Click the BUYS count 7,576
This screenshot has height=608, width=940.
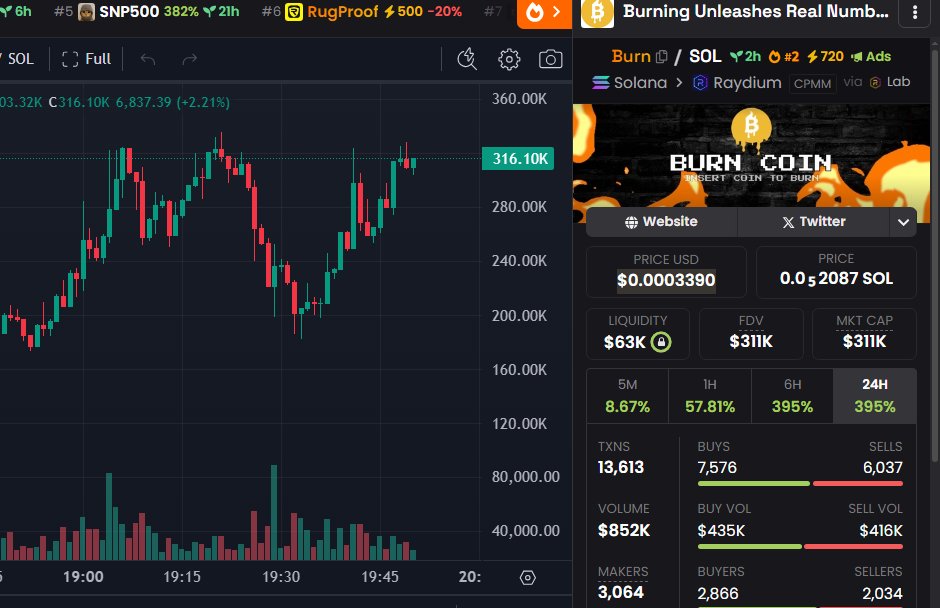(x=717, y=468)
